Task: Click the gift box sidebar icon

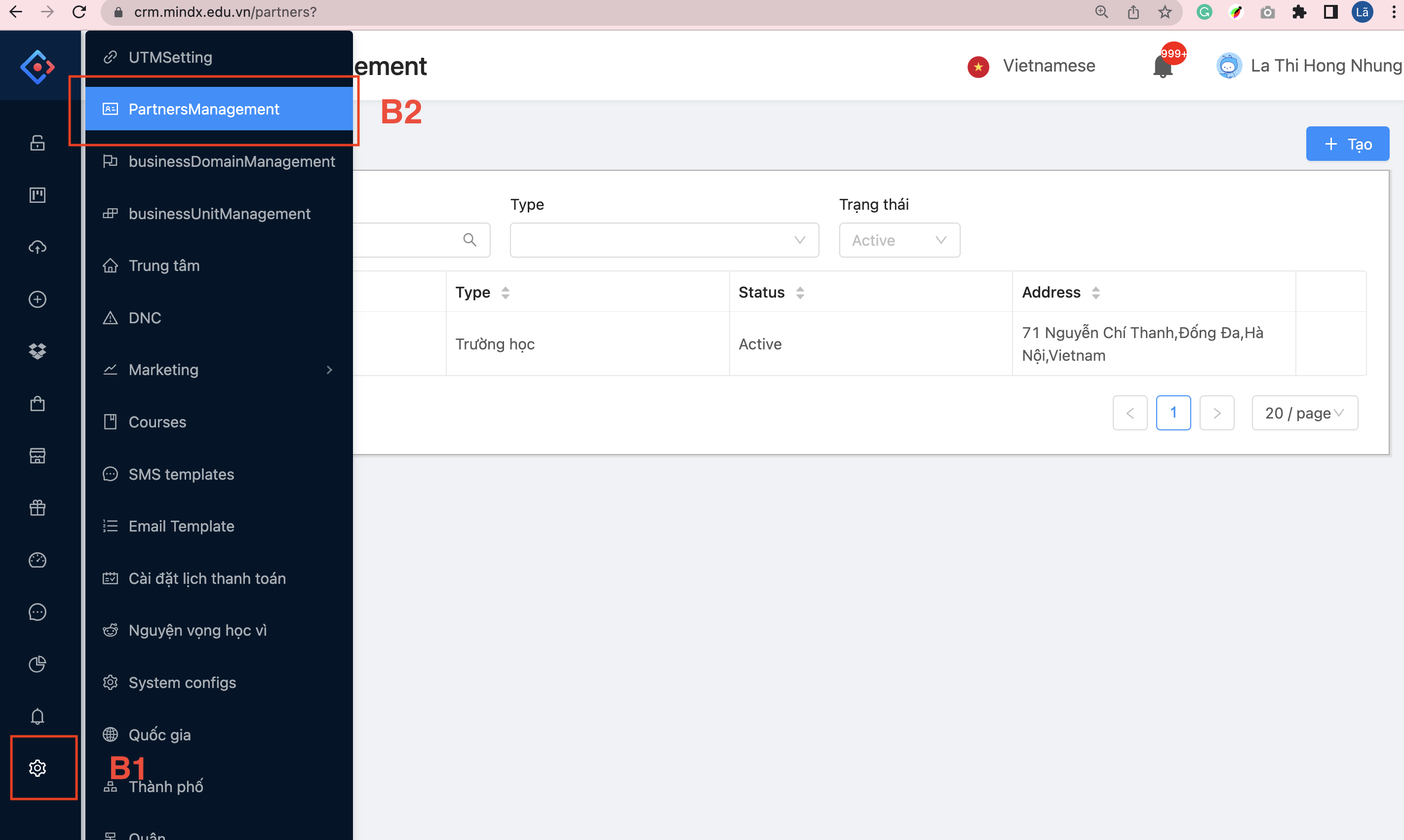Action: tap(38, 508)
